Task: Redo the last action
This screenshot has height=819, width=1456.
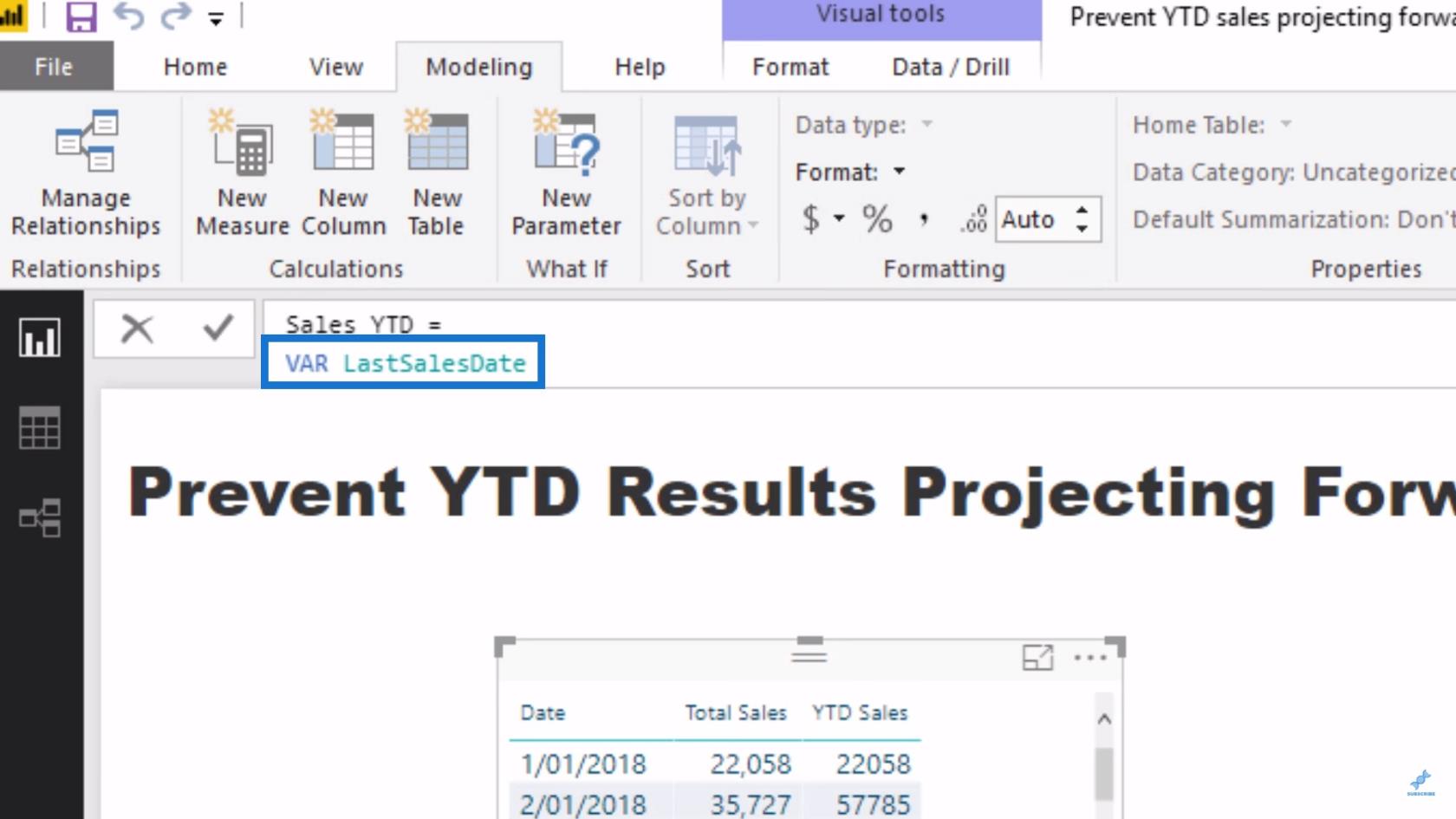Action: 176,16
